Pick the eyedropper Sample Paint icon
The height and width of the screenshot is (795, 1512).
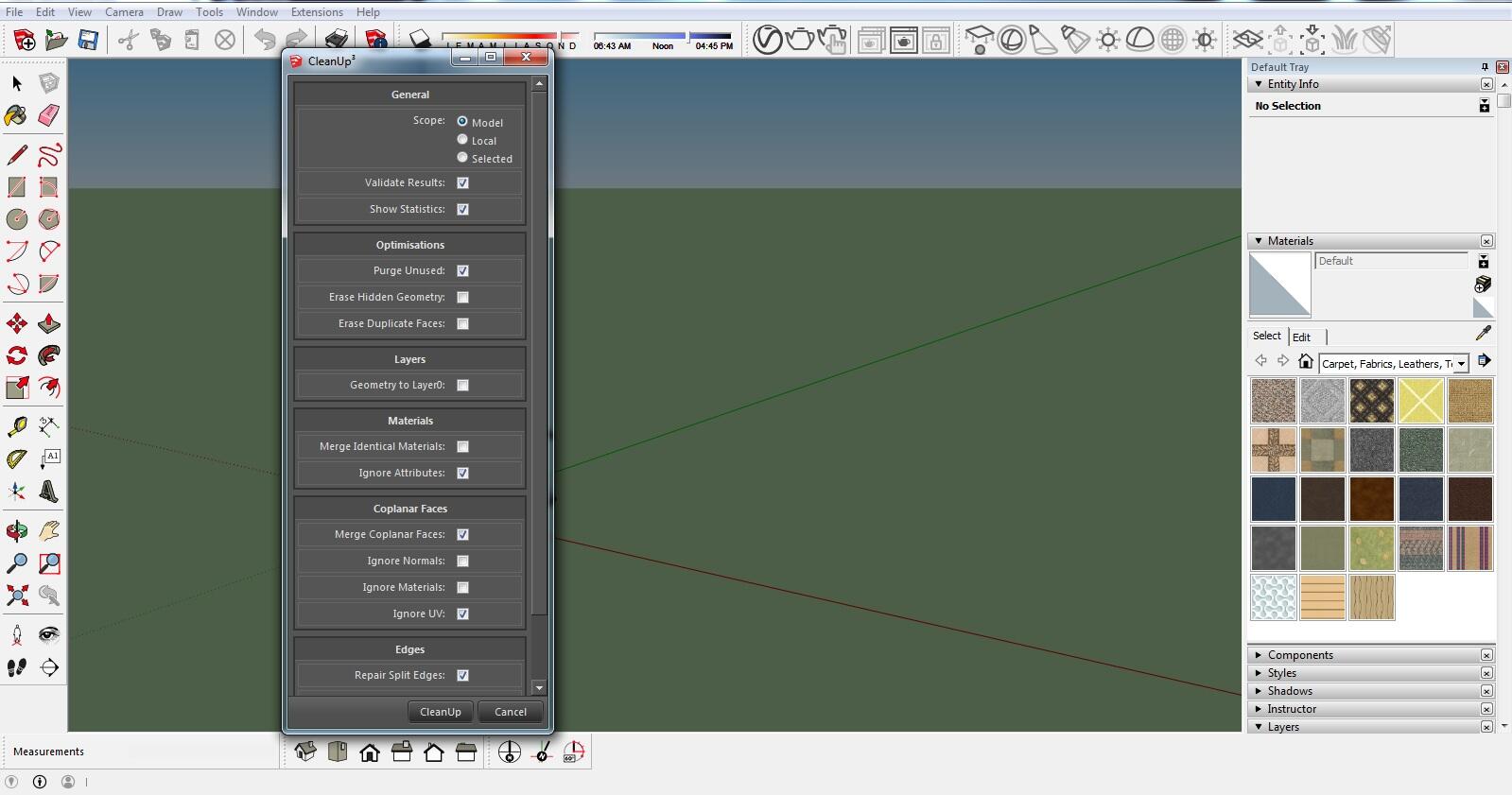pyautogui.click(x=1483, y=334)
